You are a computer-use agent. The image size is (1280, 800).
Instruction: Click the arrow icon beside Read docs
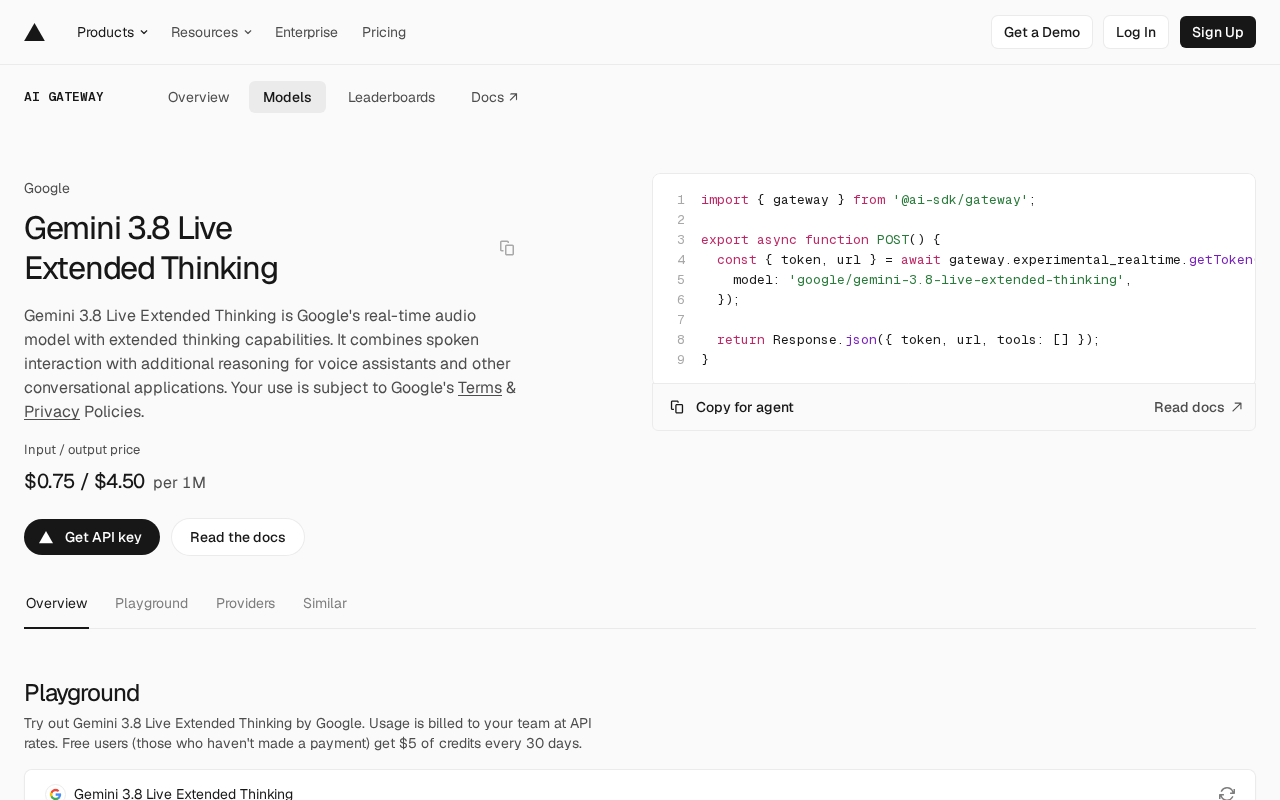point(1237,407)
